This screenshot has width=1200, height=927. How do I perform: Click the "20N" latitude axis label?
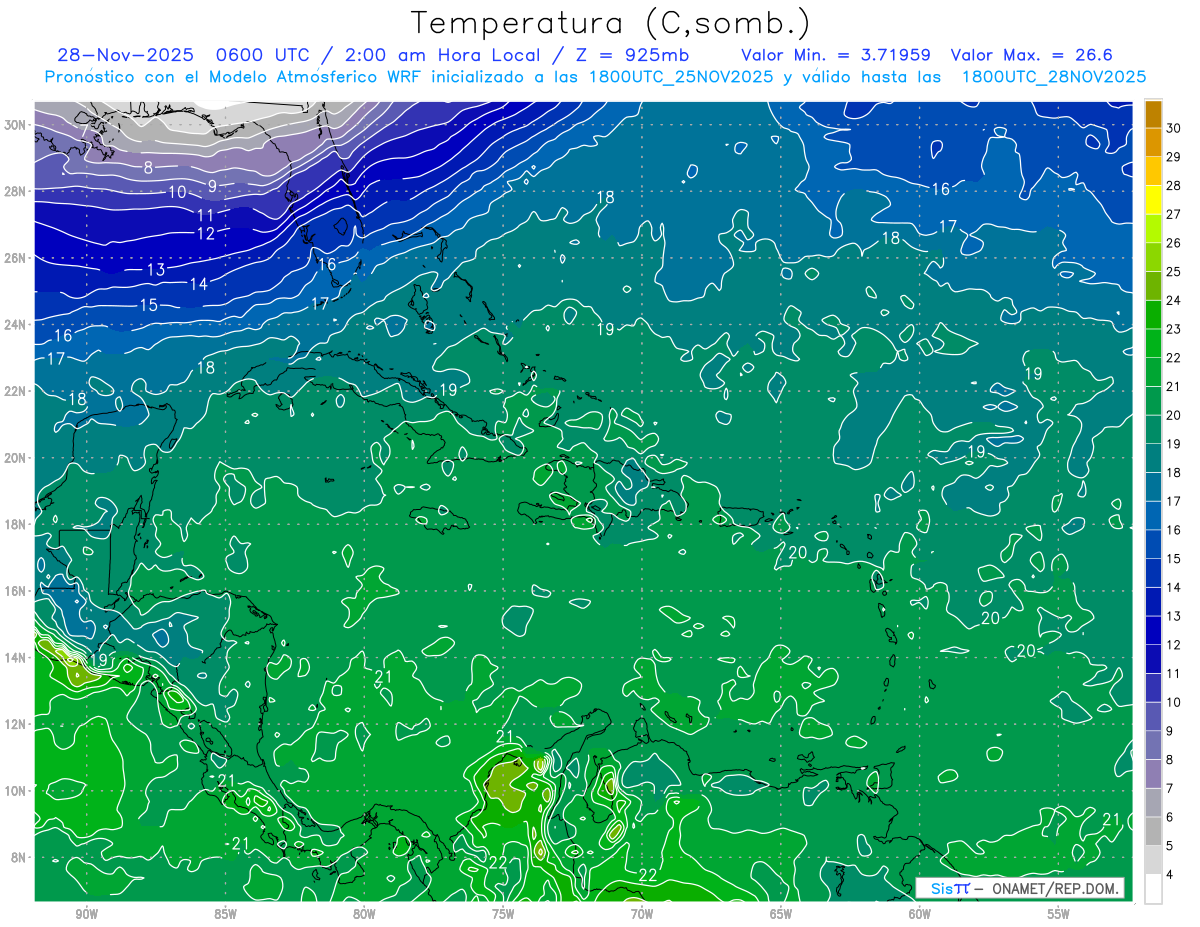[16, 458]
